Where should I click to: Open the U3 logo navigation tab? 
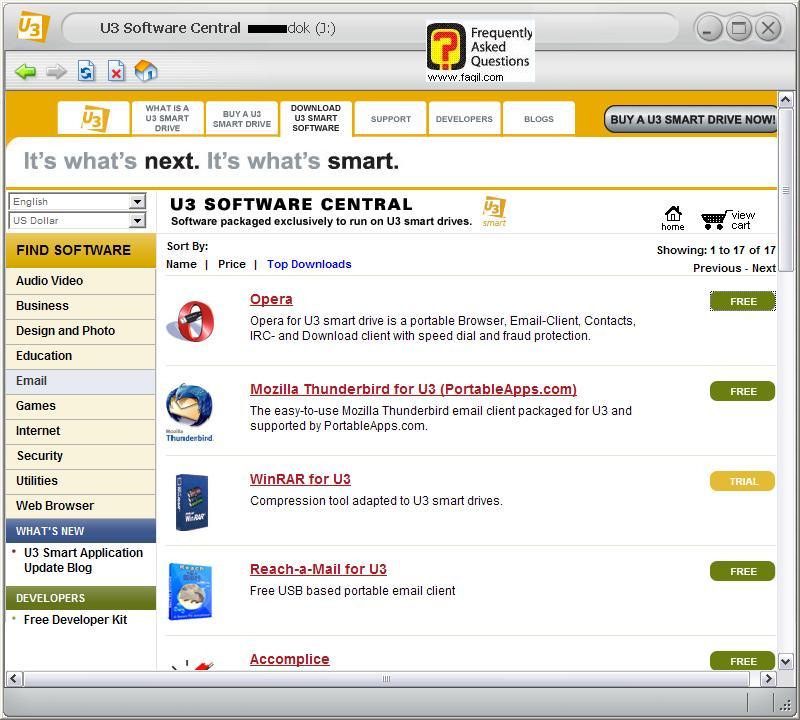pos(94,118)
